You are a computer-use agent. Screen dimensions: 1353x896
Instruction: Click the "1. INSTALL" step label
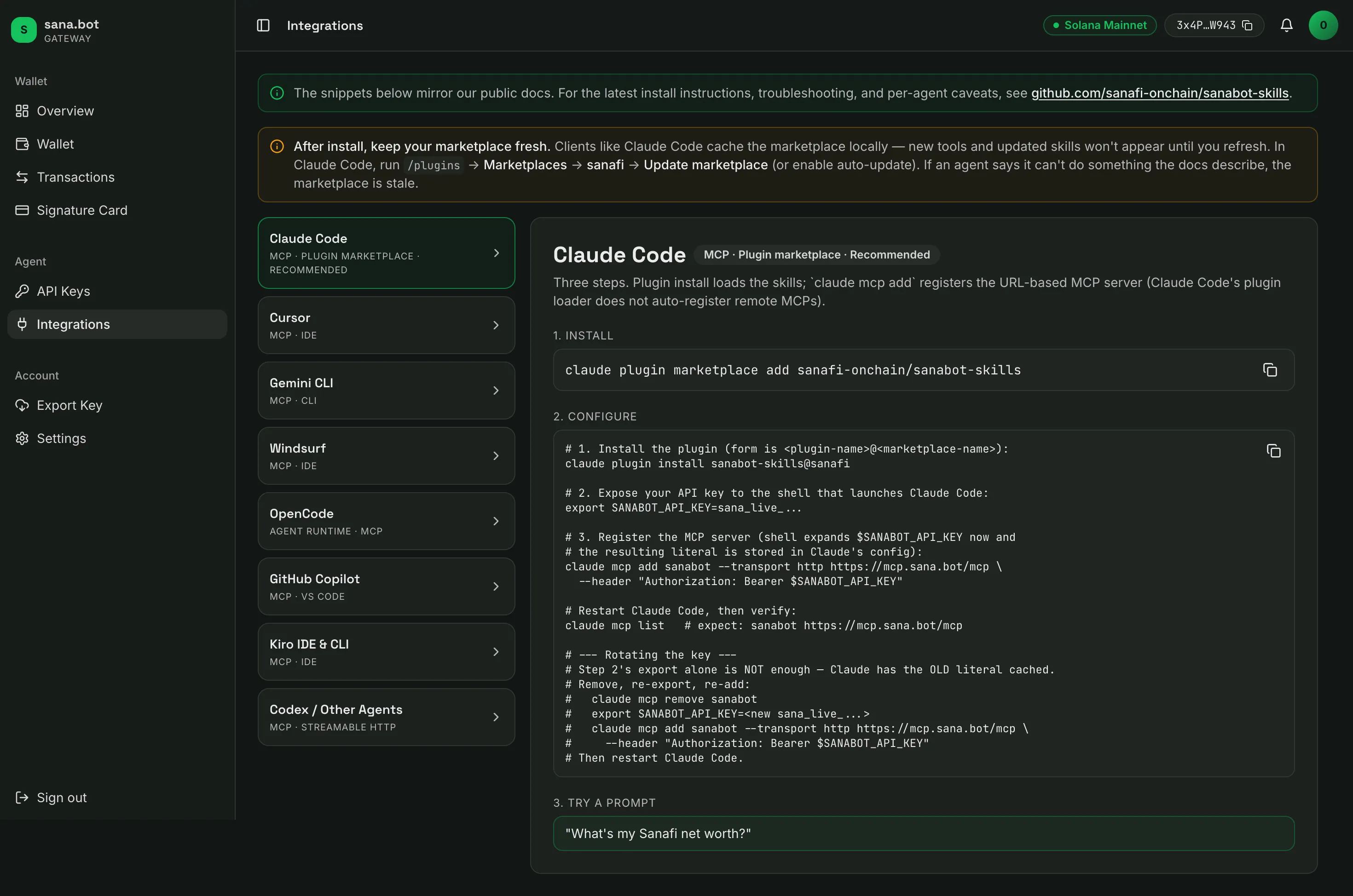pos(583,336)
